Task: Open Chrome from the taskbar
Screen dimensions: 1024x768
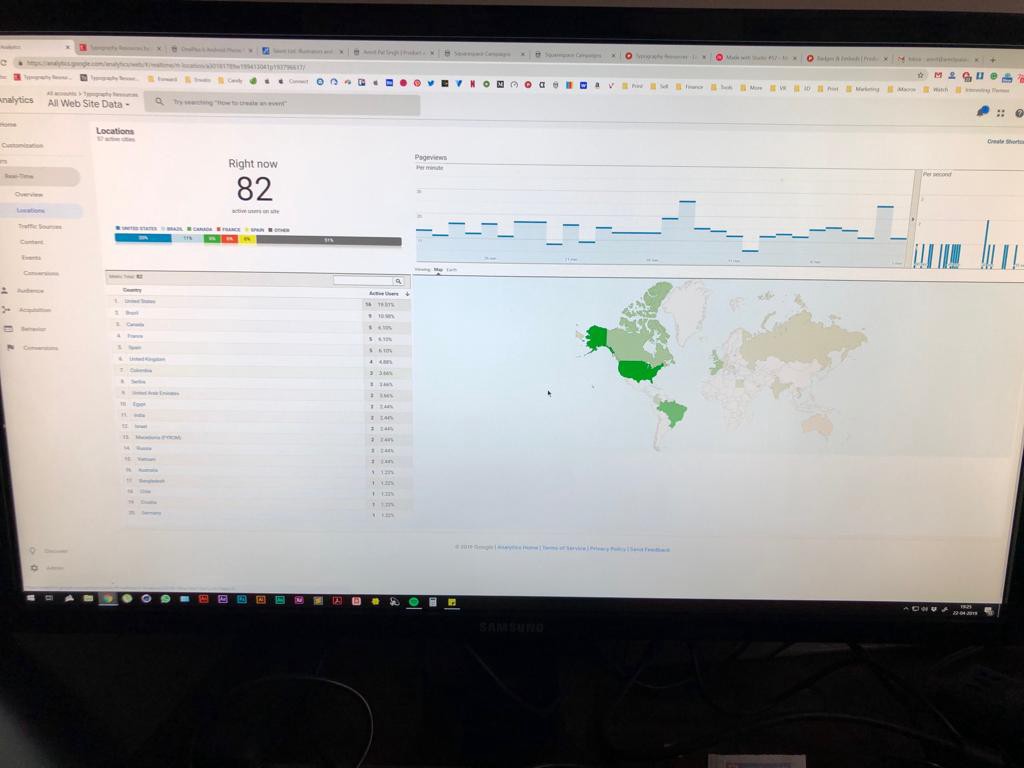Action: click(108, 598)
